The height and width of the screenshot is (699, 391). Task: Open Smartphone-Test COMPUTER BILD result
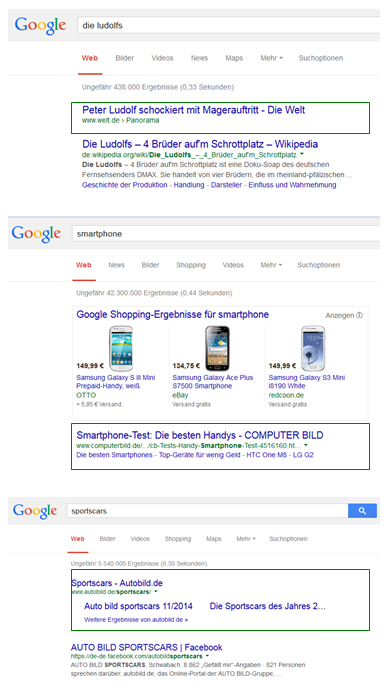[x=200, y=435]
